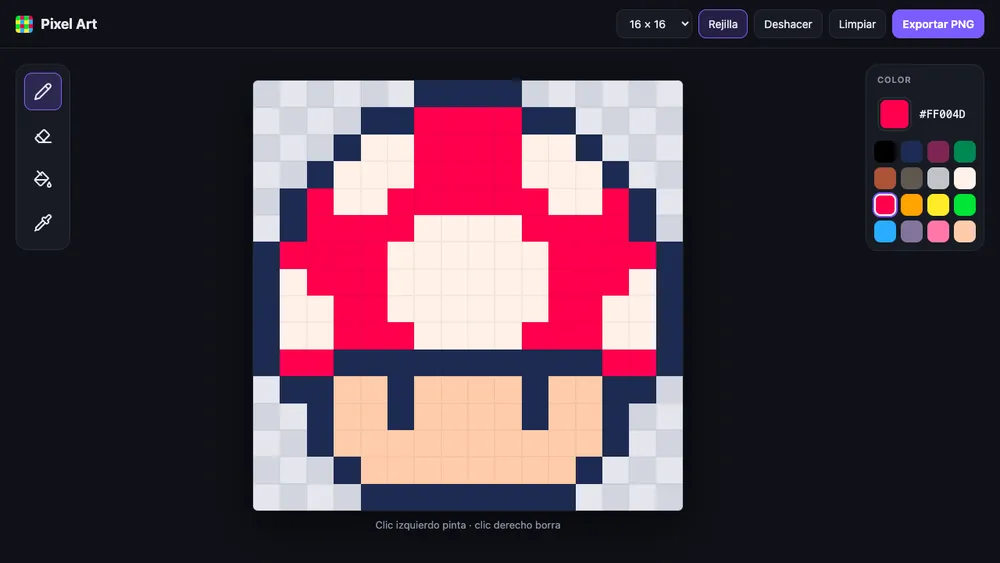Pick the dark navy blue palette swatch
Viewport: 1000px width, 563px height.
tap(911, 152)
